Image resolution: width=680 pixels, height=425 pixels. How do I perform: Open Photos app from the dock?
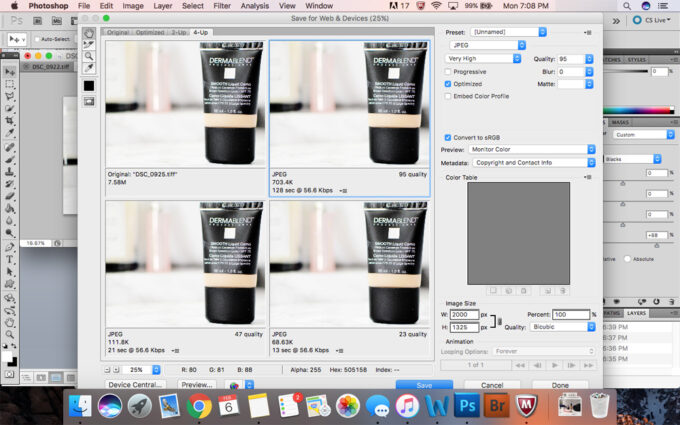click(x=348, y=405)
